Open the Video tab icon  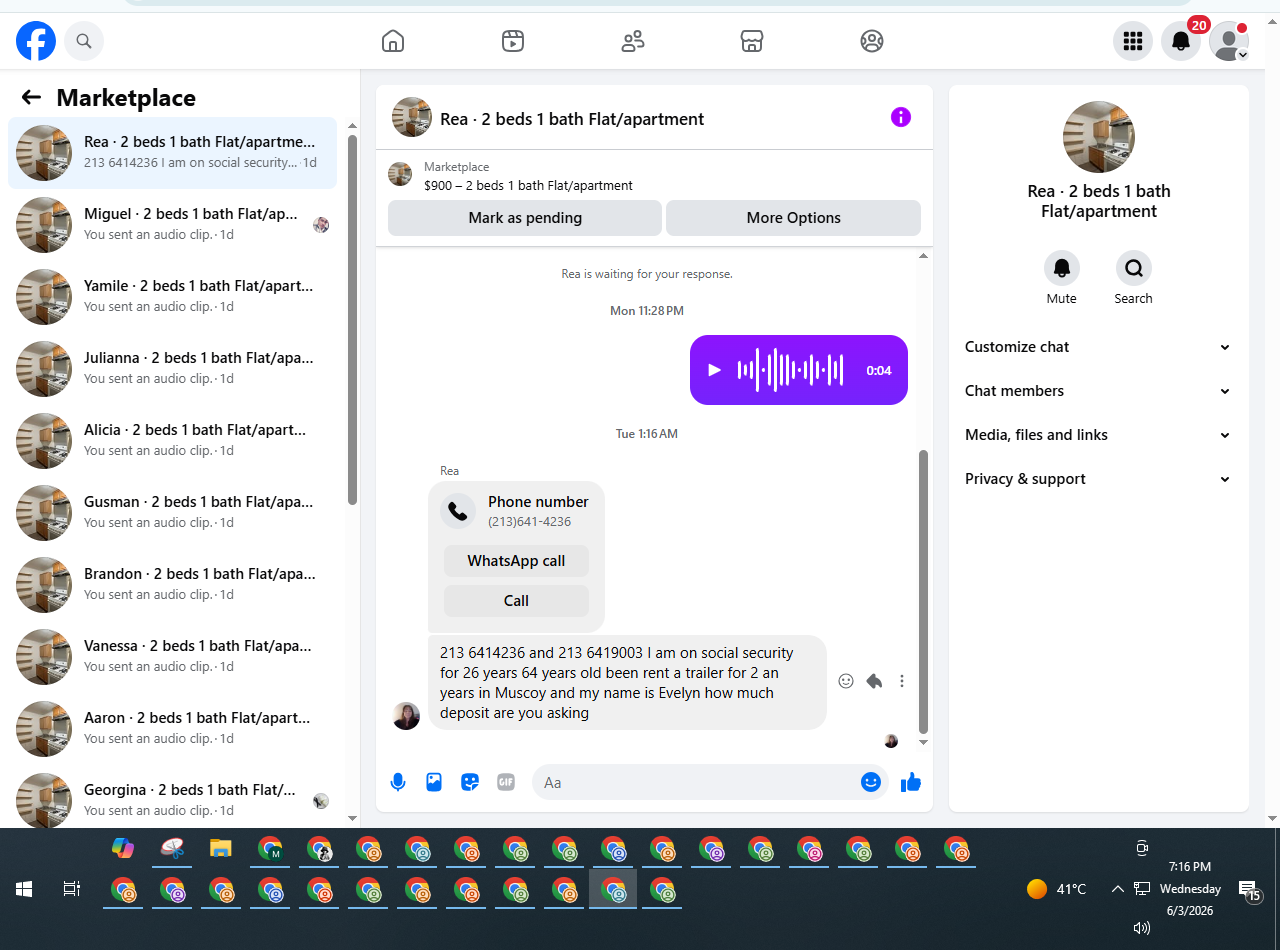pos(513,41)
